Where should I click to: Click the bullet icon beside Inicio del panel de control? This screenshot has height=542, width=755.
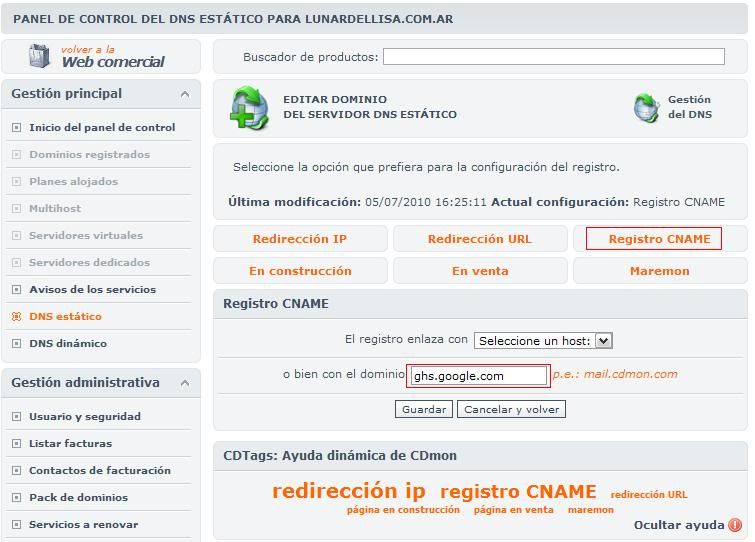click(16, 128)
